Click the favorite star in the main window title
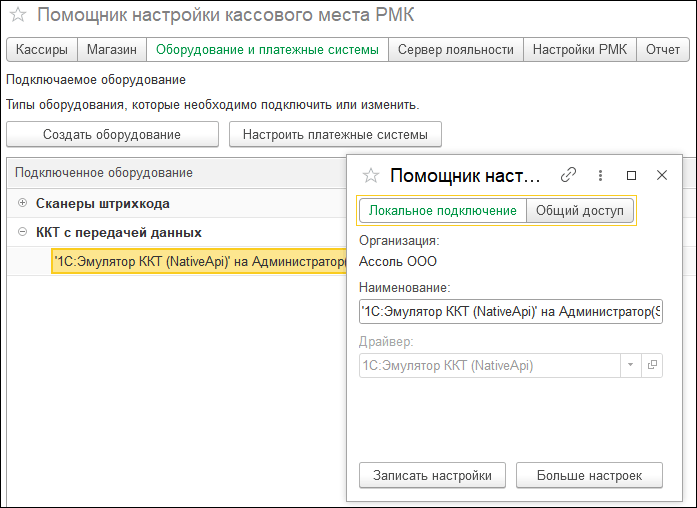 pyautogui.click(x=17, y=16)
